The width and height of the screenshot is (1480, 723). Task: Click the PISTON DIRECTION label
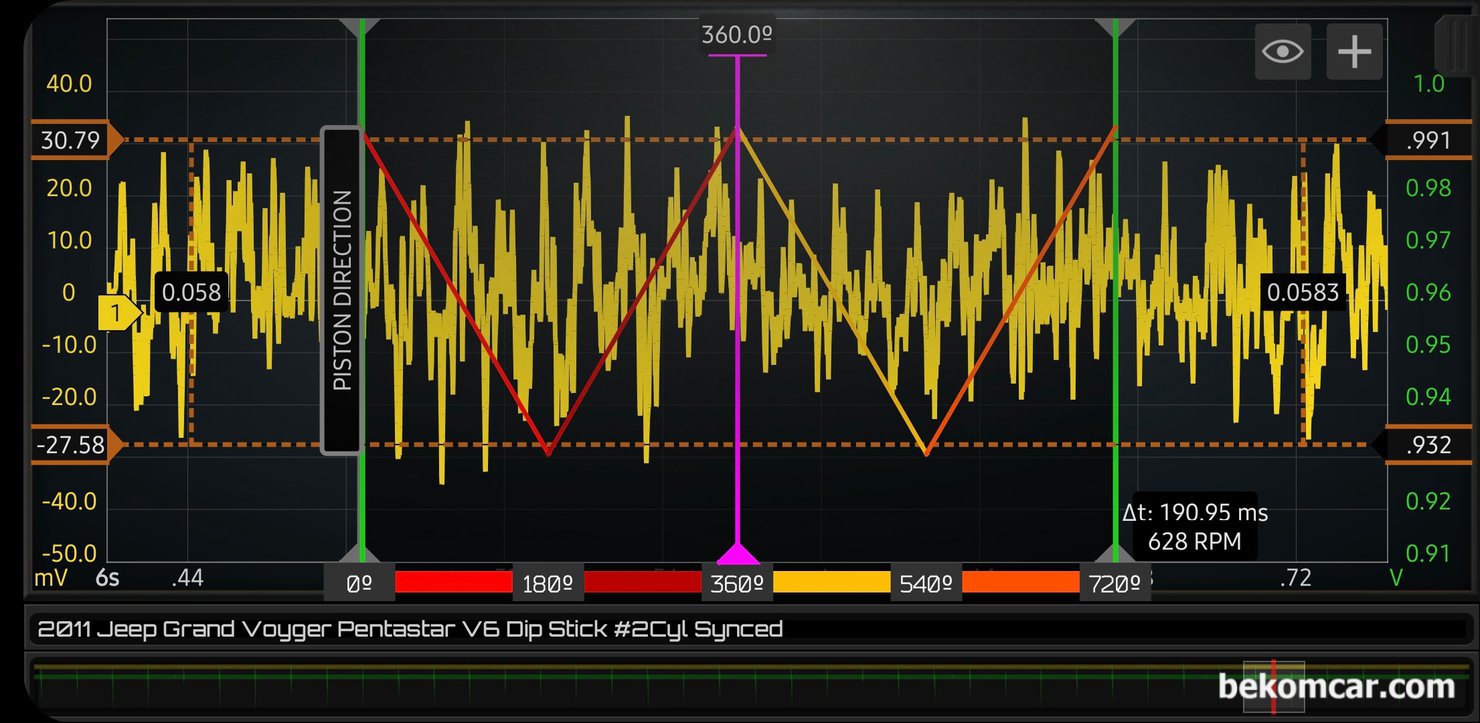pyautogui.click(x=341, y=290)
